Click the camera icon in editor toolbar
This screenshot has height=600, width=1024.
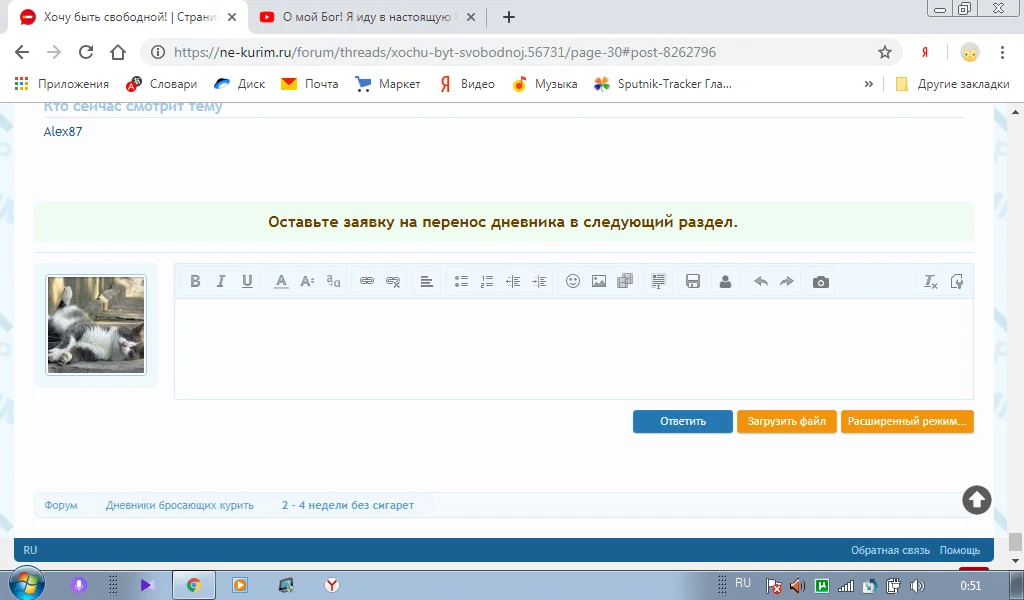click(821, 282)
